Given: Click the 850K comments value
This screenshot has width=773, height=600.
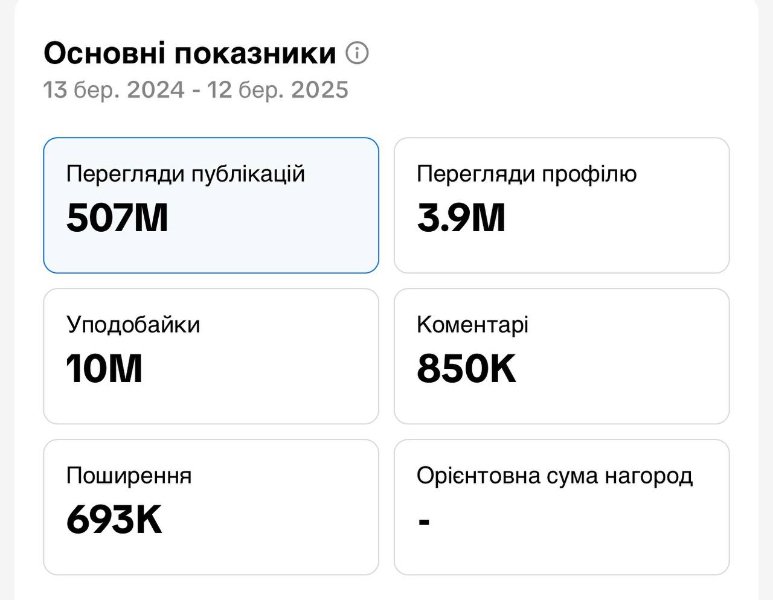Looking at the screenshot, I should (x=467, y=369).
